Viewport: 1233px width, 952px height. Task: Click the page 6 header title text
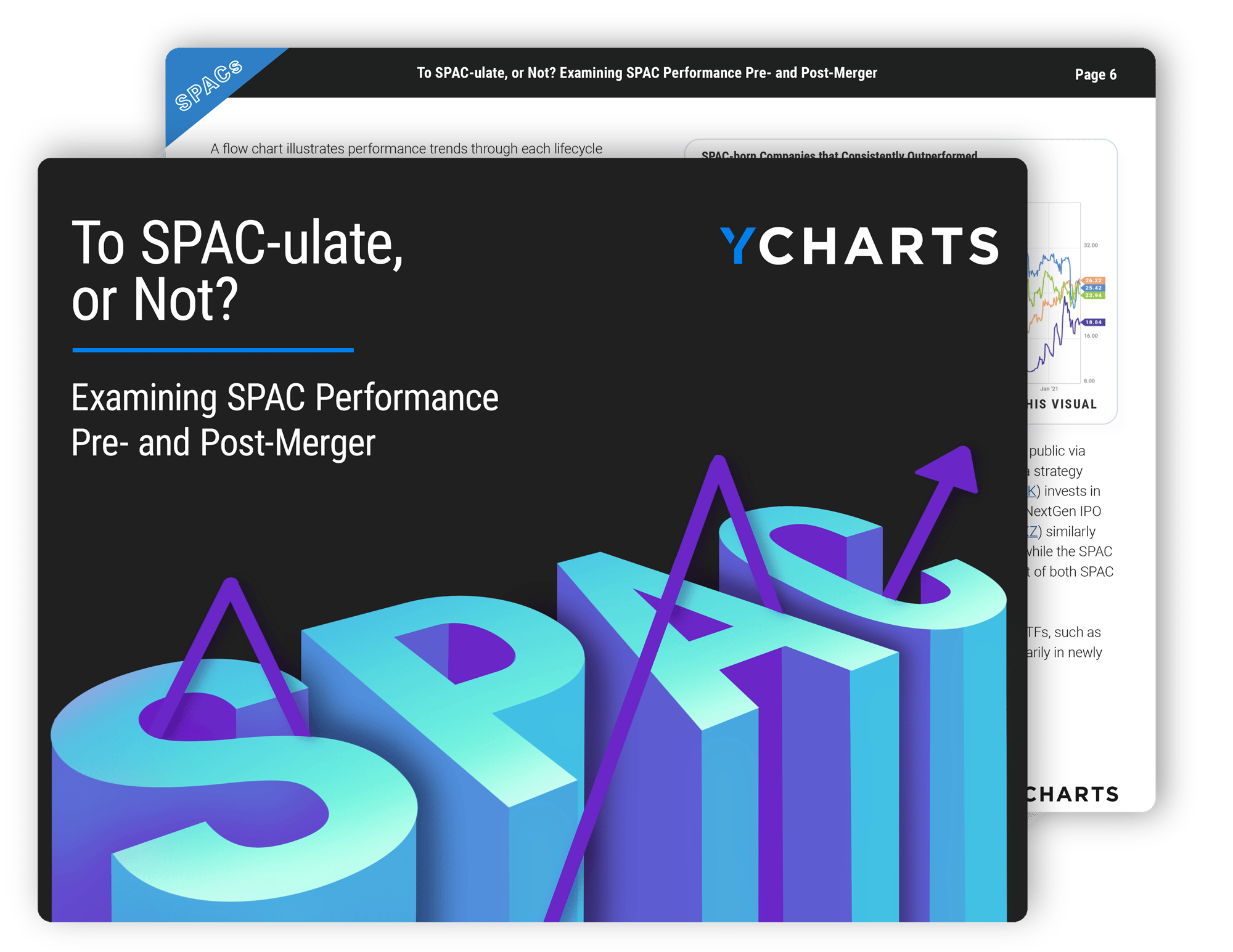[647, 73]
